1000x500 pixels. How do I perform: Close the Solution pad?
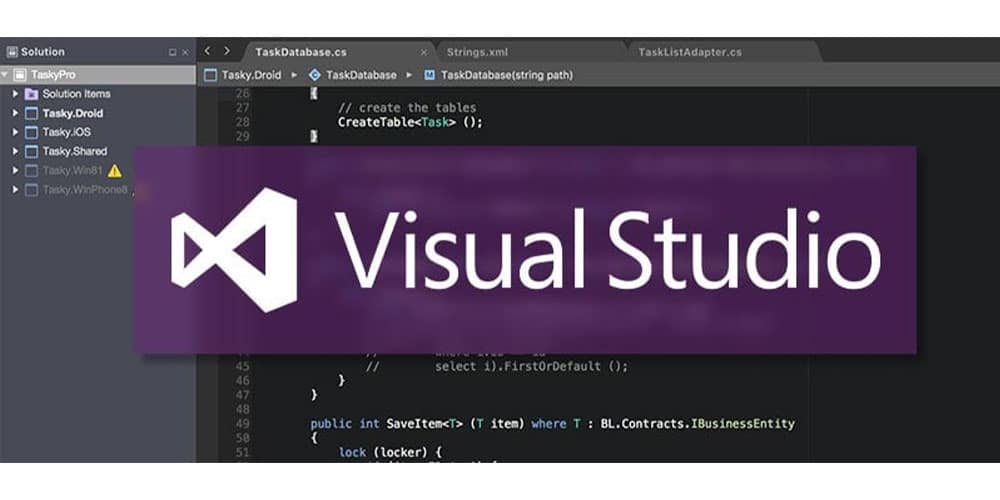(186, 52)
